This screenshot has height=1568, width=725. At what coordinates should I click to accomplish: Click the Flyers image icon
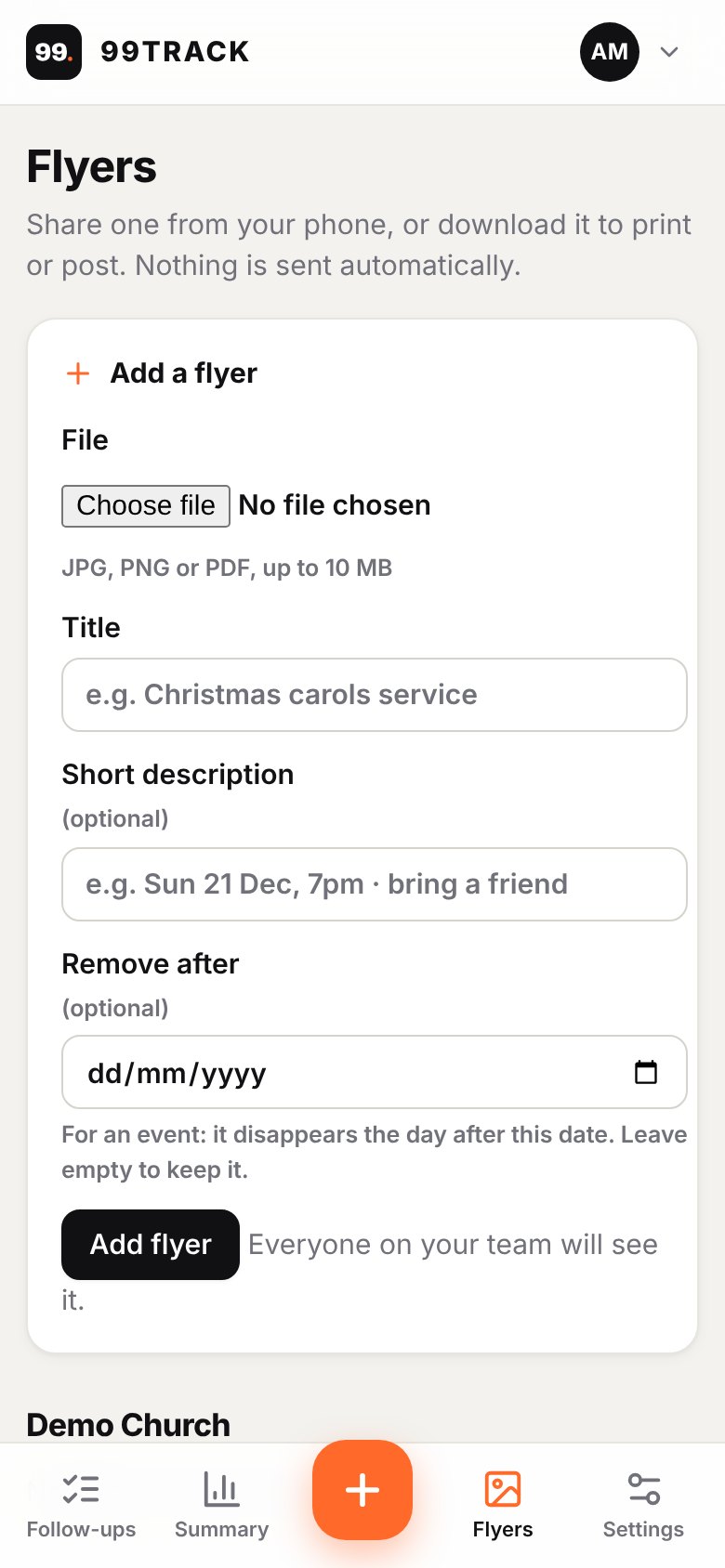pos(503,1489)
